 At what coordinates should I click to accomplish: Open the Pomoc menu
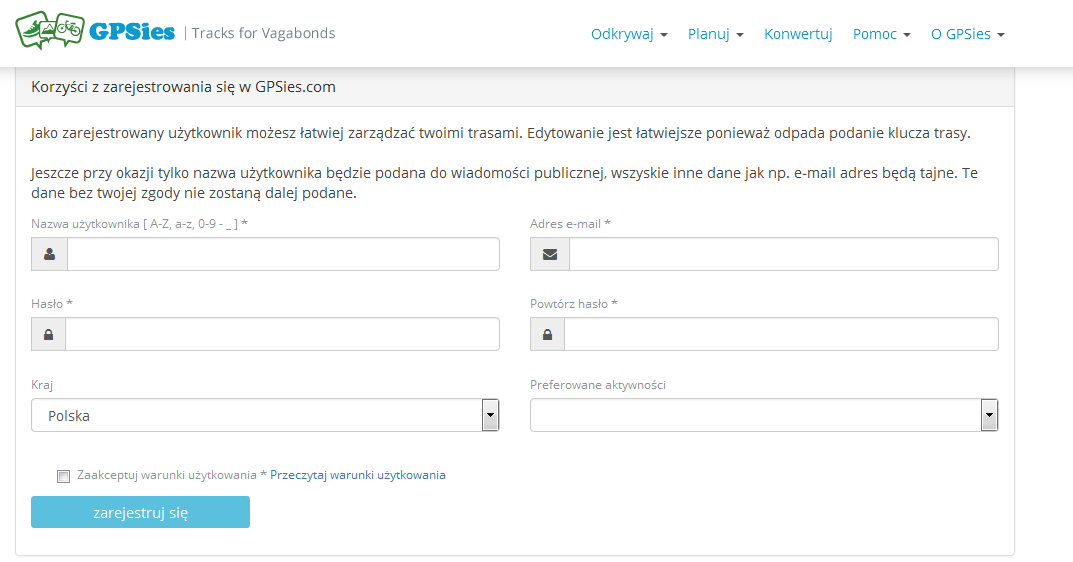pos(881,34)
